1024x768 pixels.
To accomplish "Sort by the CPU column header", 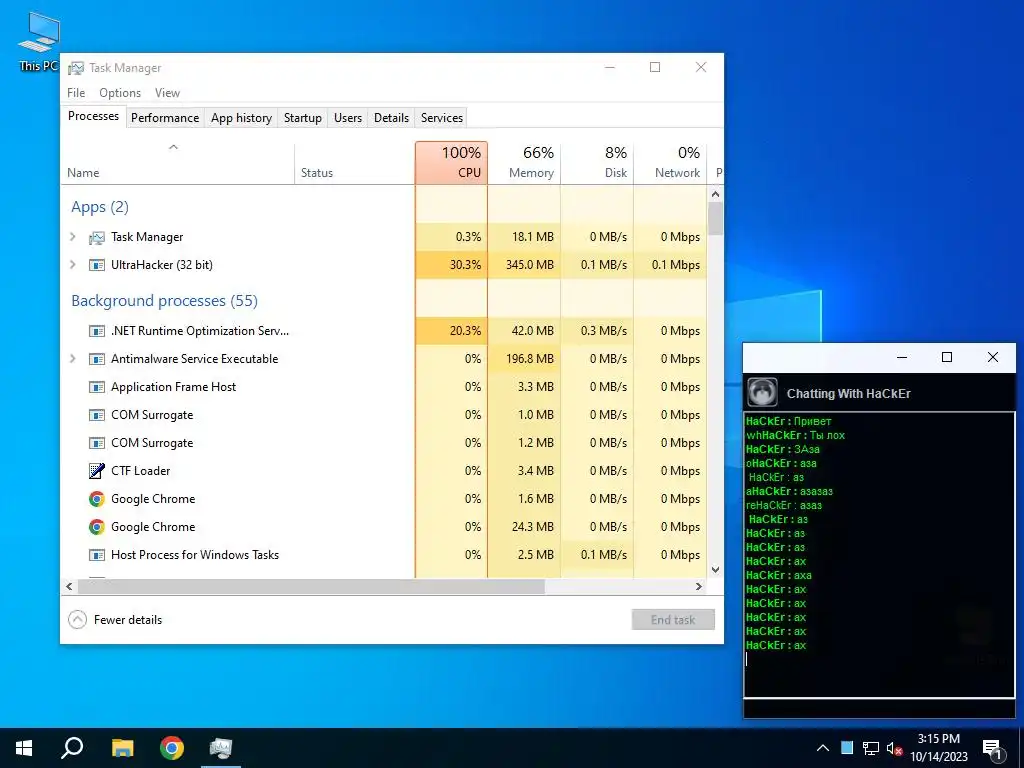I will tap(451, 163).
